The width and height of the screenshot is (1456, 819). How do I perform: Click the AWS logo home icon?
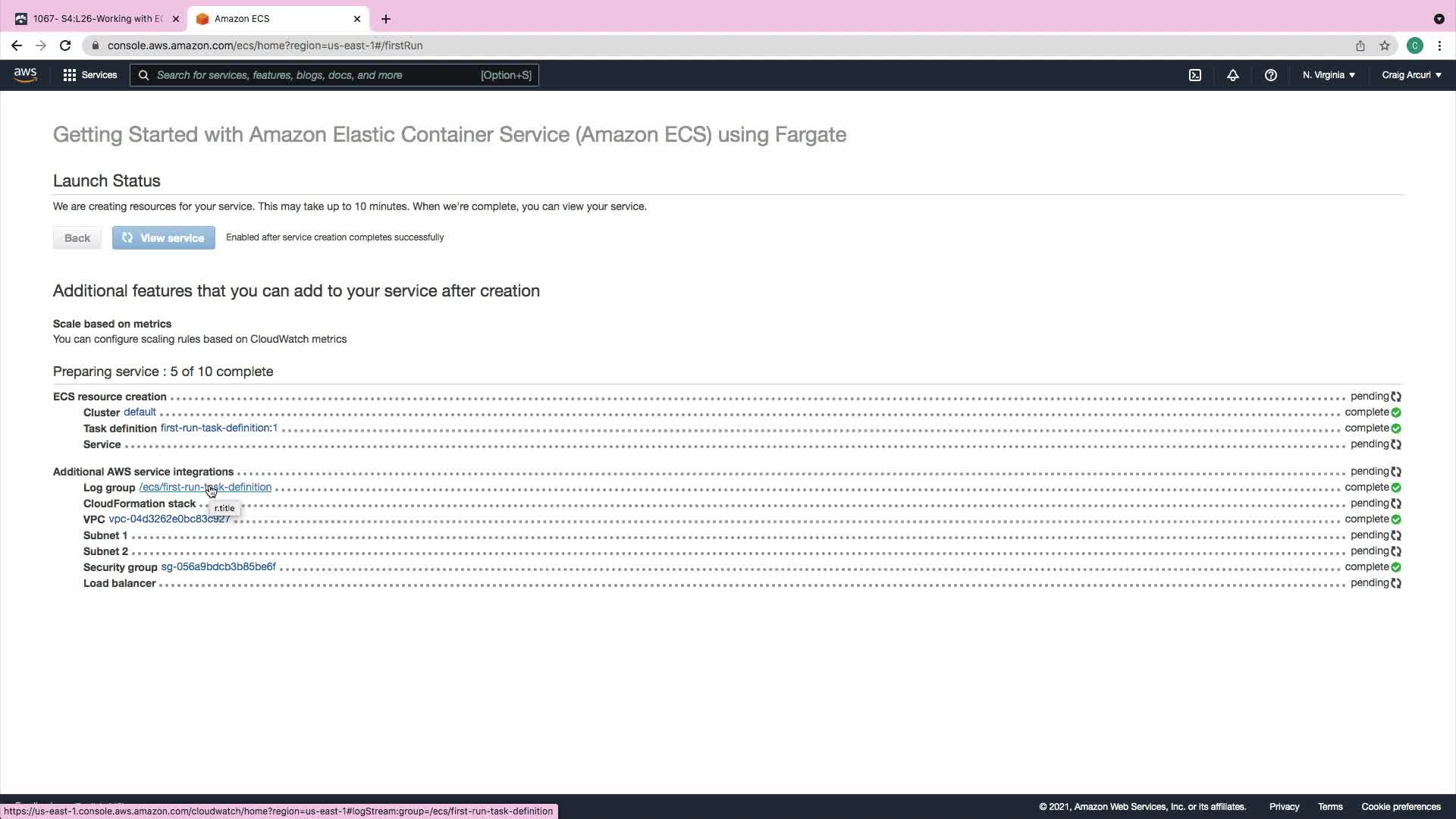coord(25,74)
